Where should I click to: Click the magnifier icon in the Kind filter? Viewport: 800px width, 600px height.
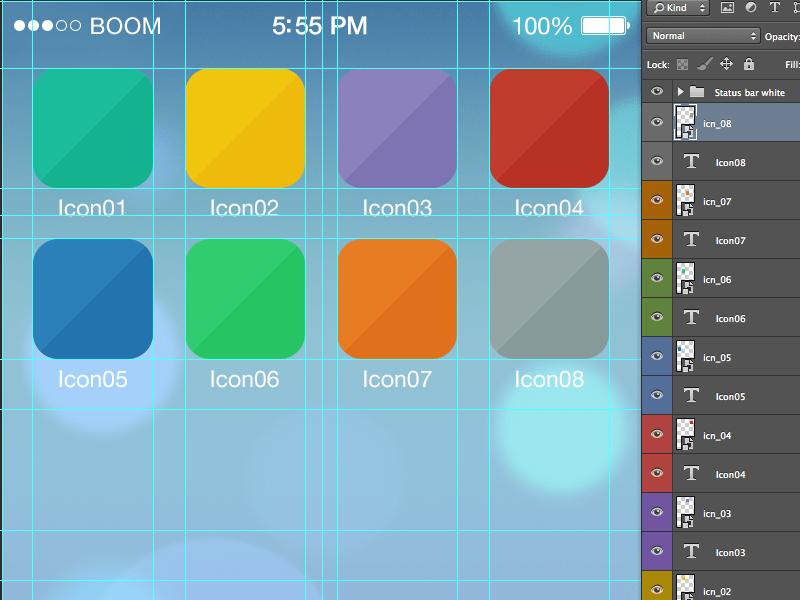click(659, 8)
